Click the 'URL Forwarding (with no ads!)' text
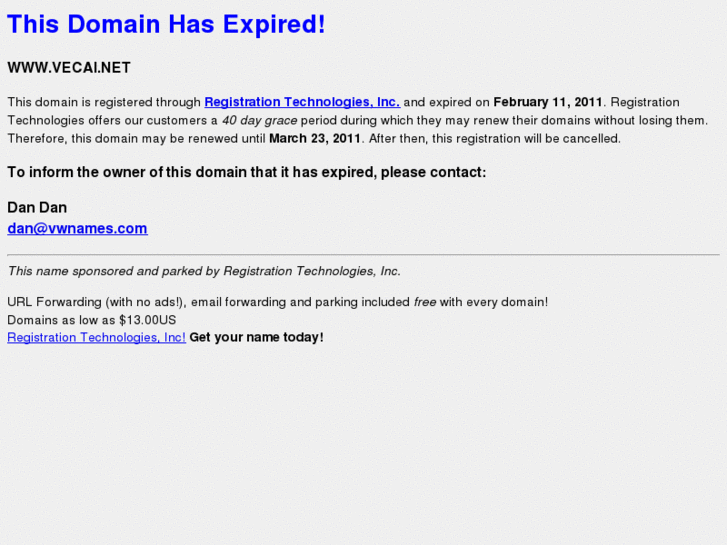 click(95, 301)
